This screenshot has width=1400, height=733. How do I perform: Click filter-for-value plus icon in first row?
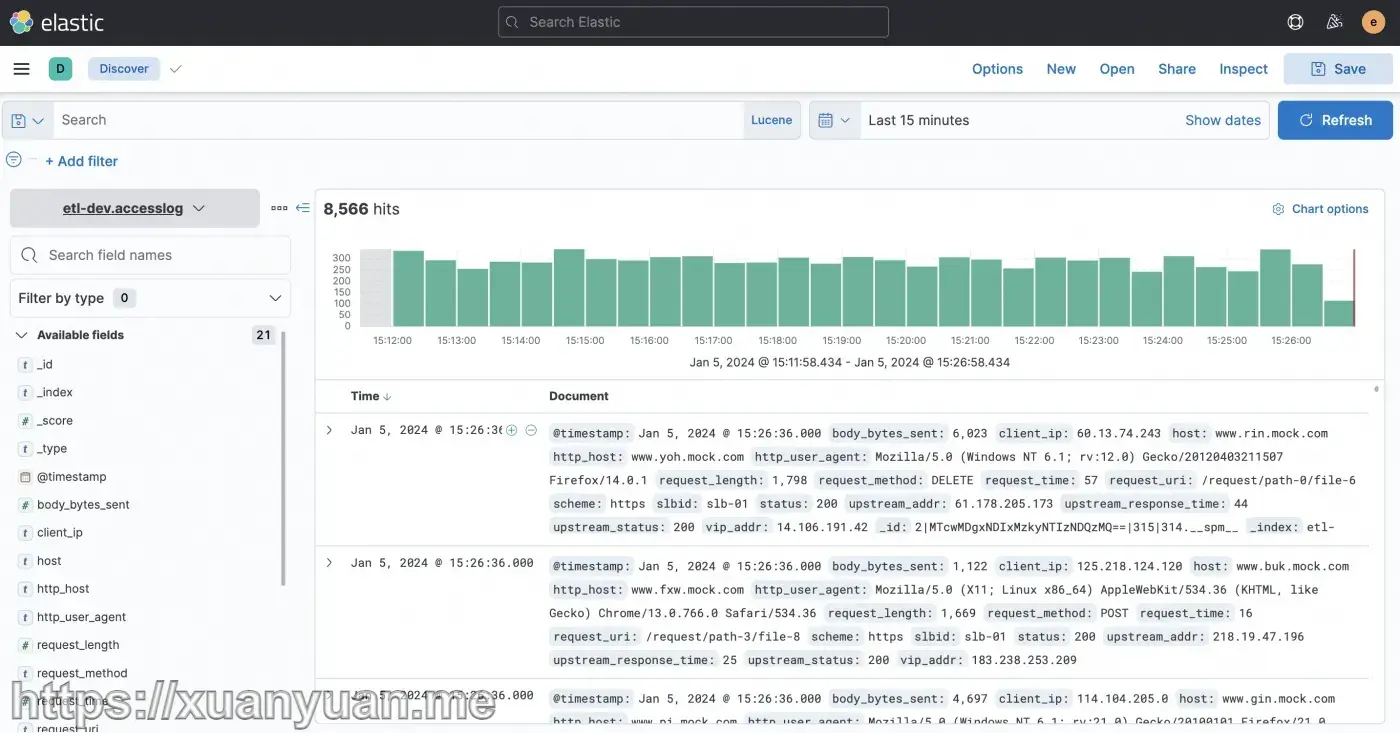pyautogui.click(x=512, y=430)
